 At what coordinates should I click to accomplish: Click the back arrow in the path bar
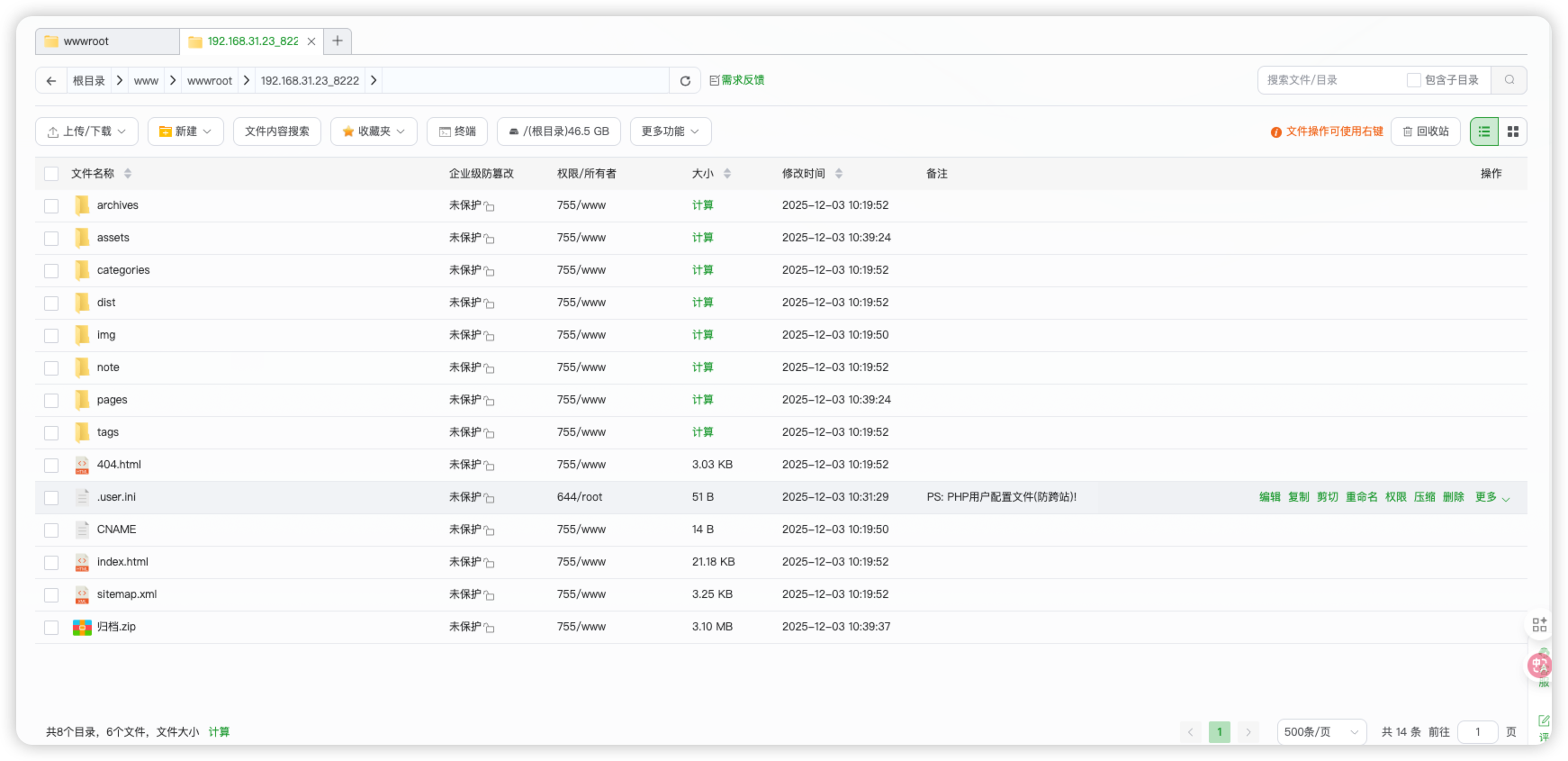click(51, 81)
